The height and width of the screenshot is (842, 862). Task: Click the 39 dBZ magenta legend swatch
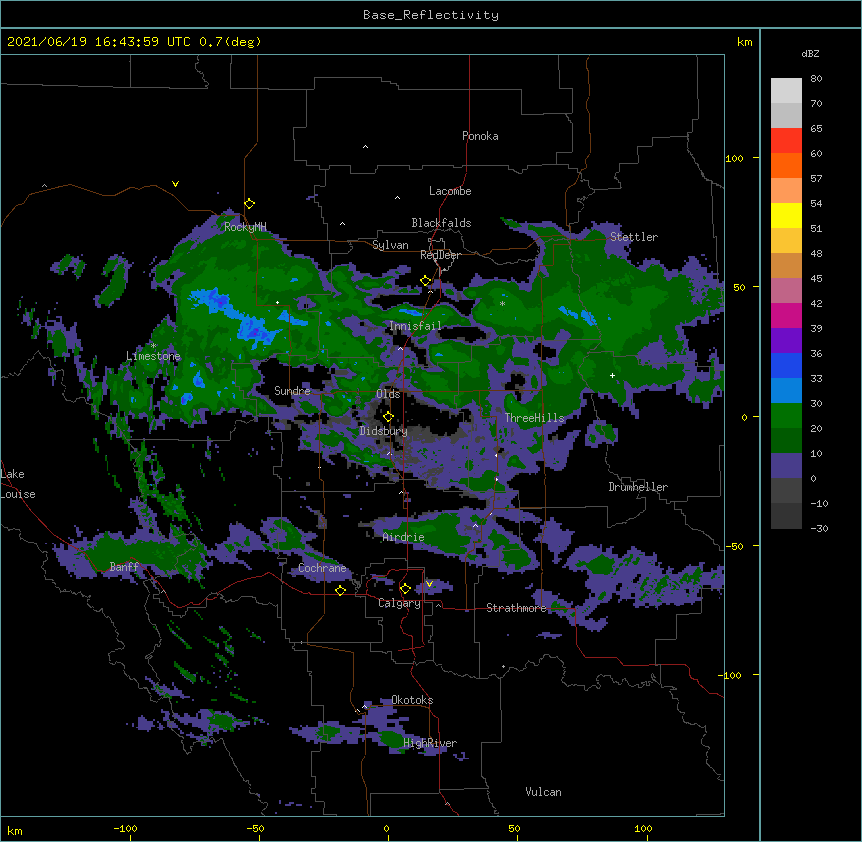786,315
